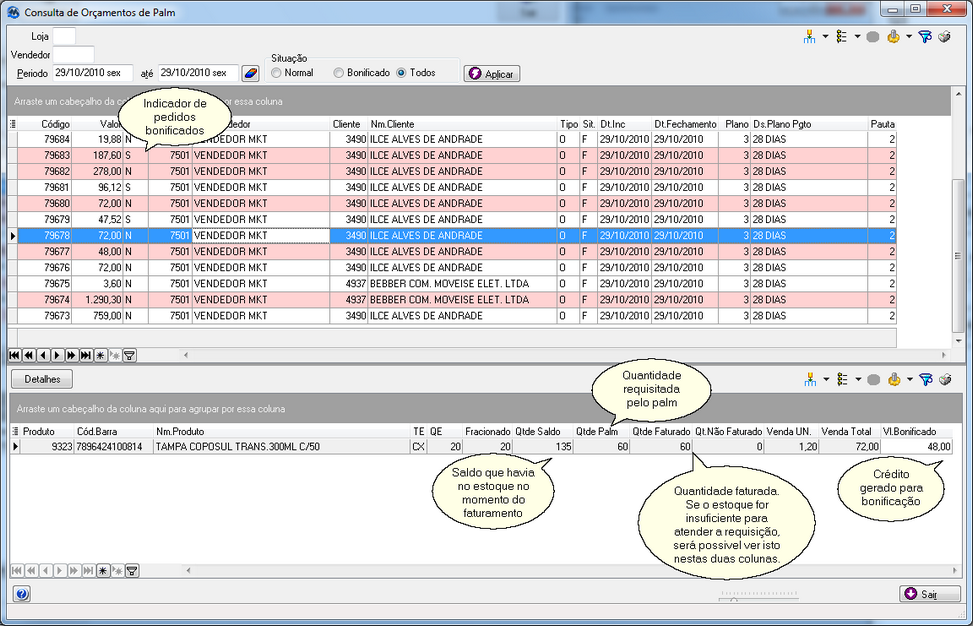
Task: Expand the top toolbar stamp icon dropdown arrow
Action: click(x=909, y=37)
